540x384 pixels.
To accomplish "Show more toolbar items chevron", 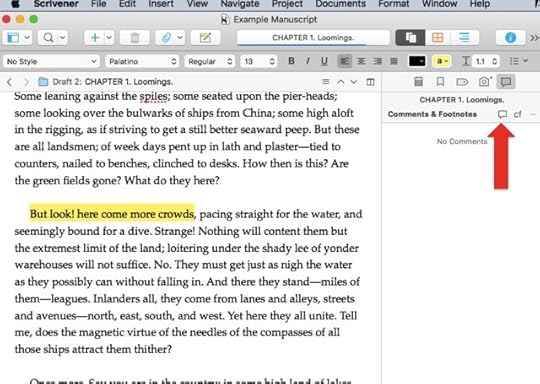I will [x=534, y=38].
